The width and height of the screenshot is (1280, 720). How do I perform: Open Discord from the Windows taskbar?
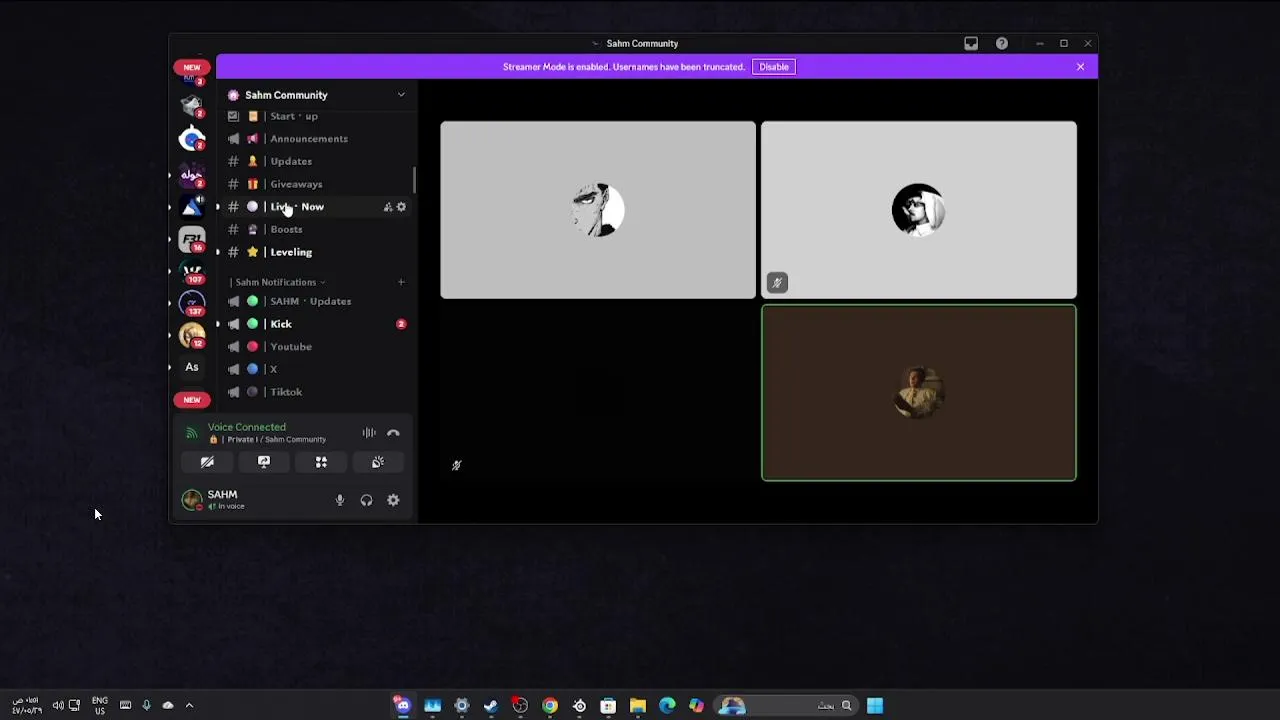click(x=403, y=706)
